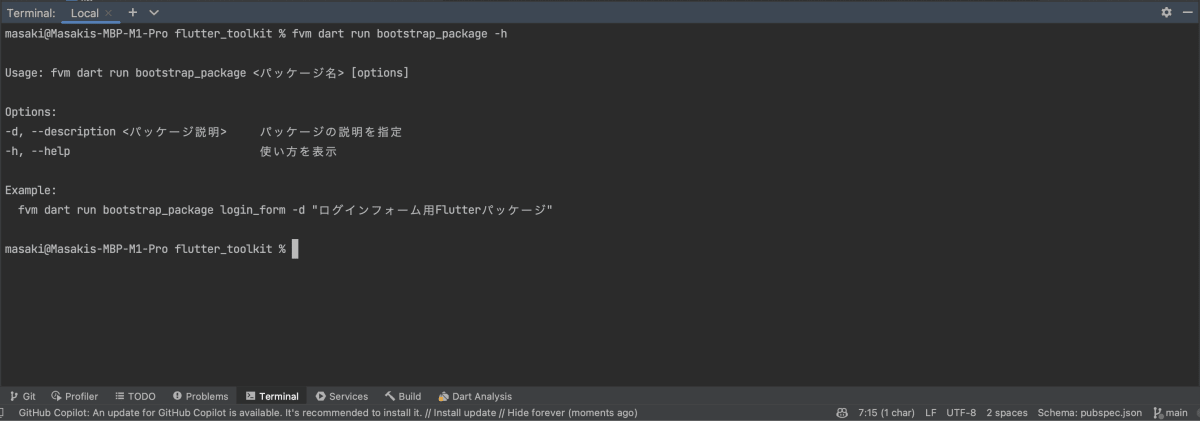Open terminal settings gear menu

click(1166, 13)
